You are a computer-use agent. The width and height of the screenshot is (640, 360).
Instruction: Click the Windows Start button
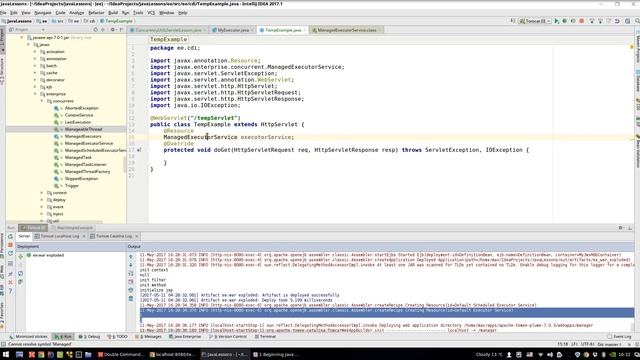tap(6, 355)
